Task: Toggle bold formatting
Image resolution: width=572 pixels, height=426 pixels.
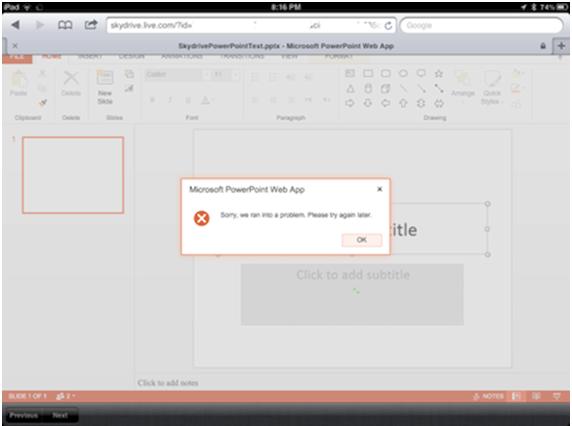Action: coord(152,100)
